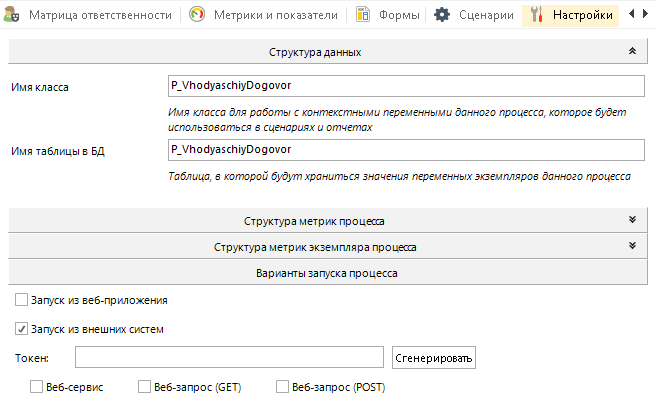Focus the Токен input field

click(x=229, y=357)
